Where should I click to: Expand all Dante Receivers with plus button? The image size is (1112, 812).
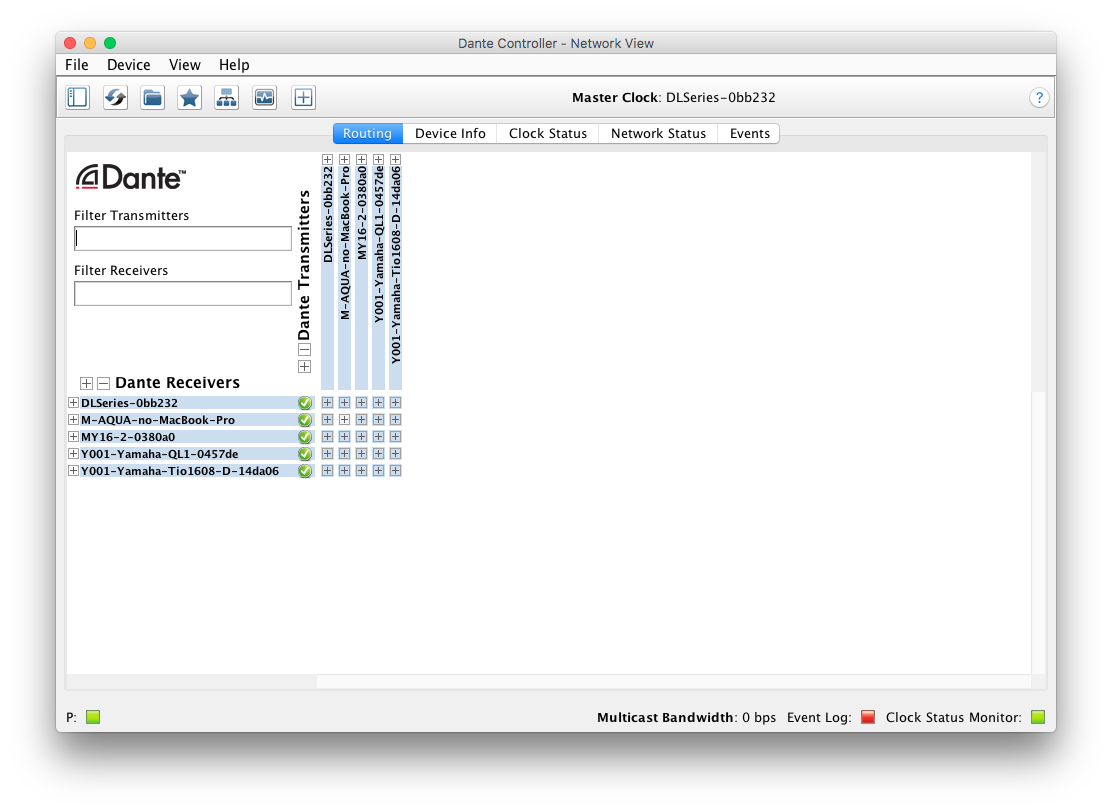point(87,383)
